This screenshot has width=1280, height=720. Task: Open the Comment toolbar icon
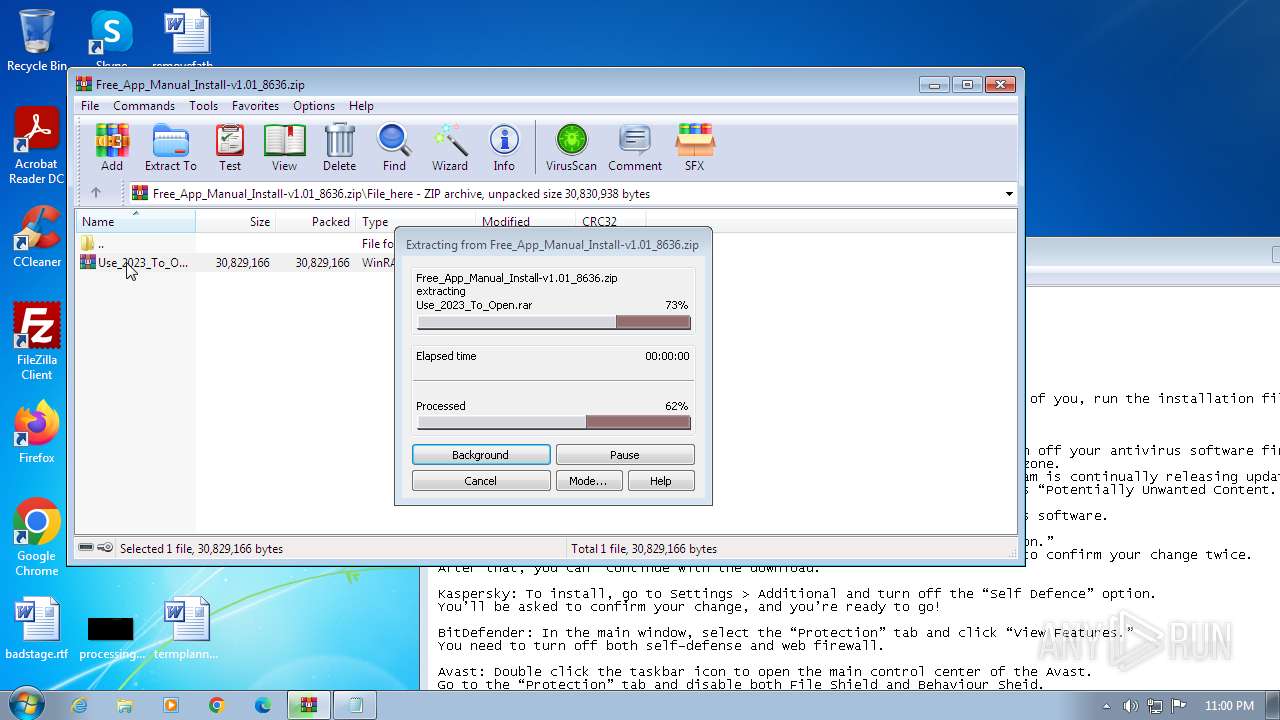(x=635, y=147)
